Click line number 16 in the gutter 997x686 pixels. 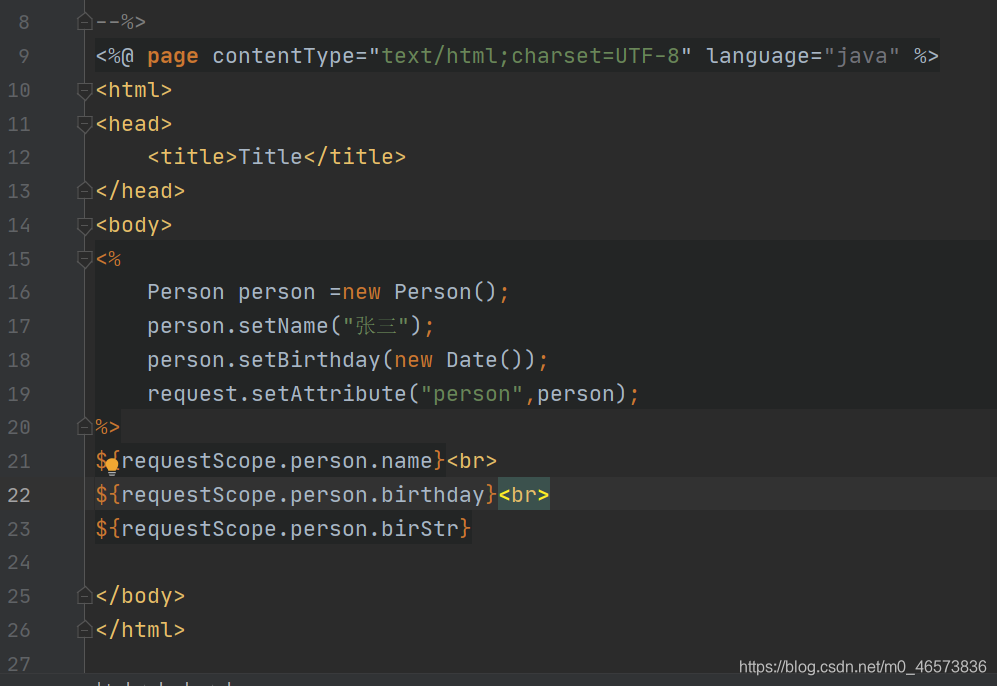(19, 292)
